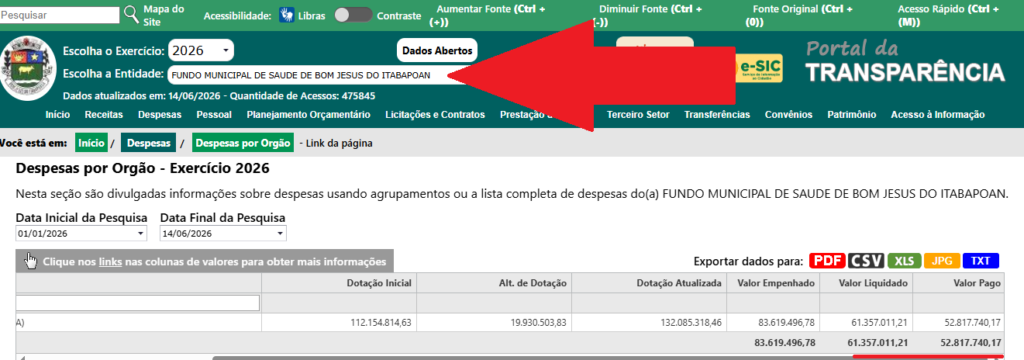Open Data Final da Pesquisa dropdown
This screenshot has height=360, width=1024.
click(x=223, y=234)
